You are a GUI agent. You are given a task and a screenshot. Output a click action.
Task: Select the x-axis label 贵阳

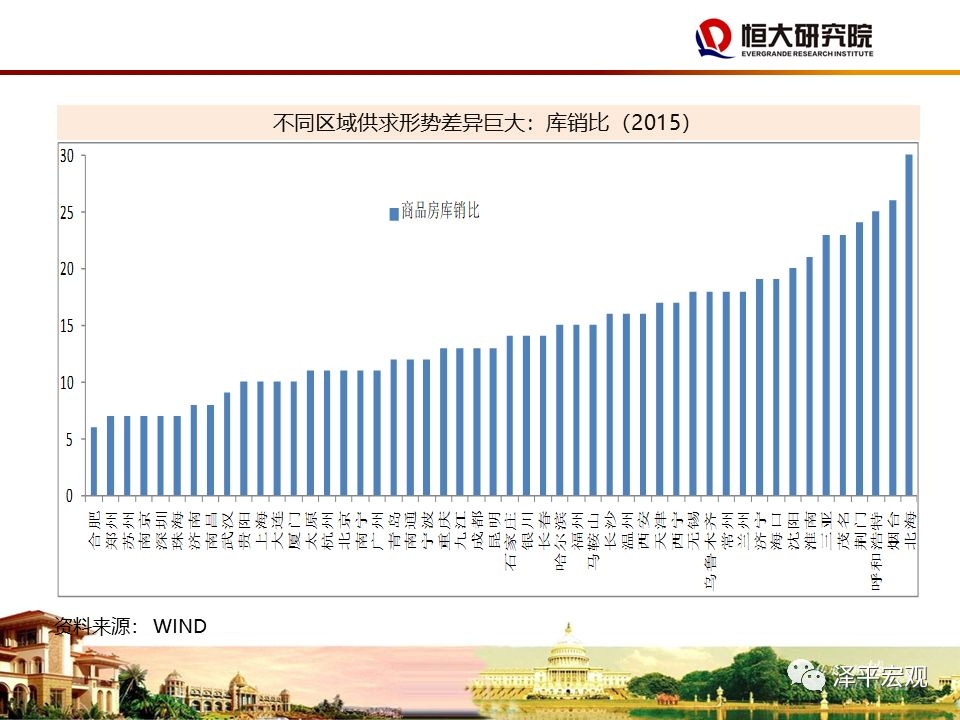click(244, 532)
